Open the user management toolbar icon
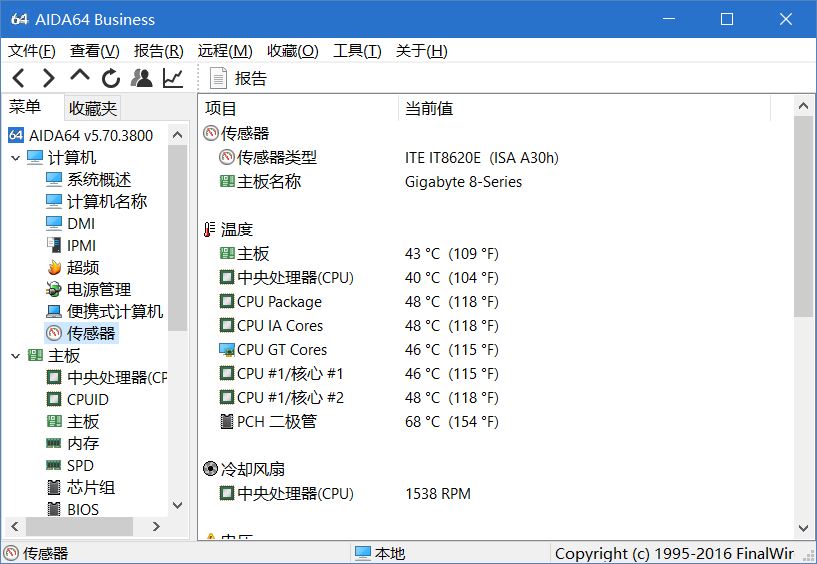 click(x=141, y=78)
